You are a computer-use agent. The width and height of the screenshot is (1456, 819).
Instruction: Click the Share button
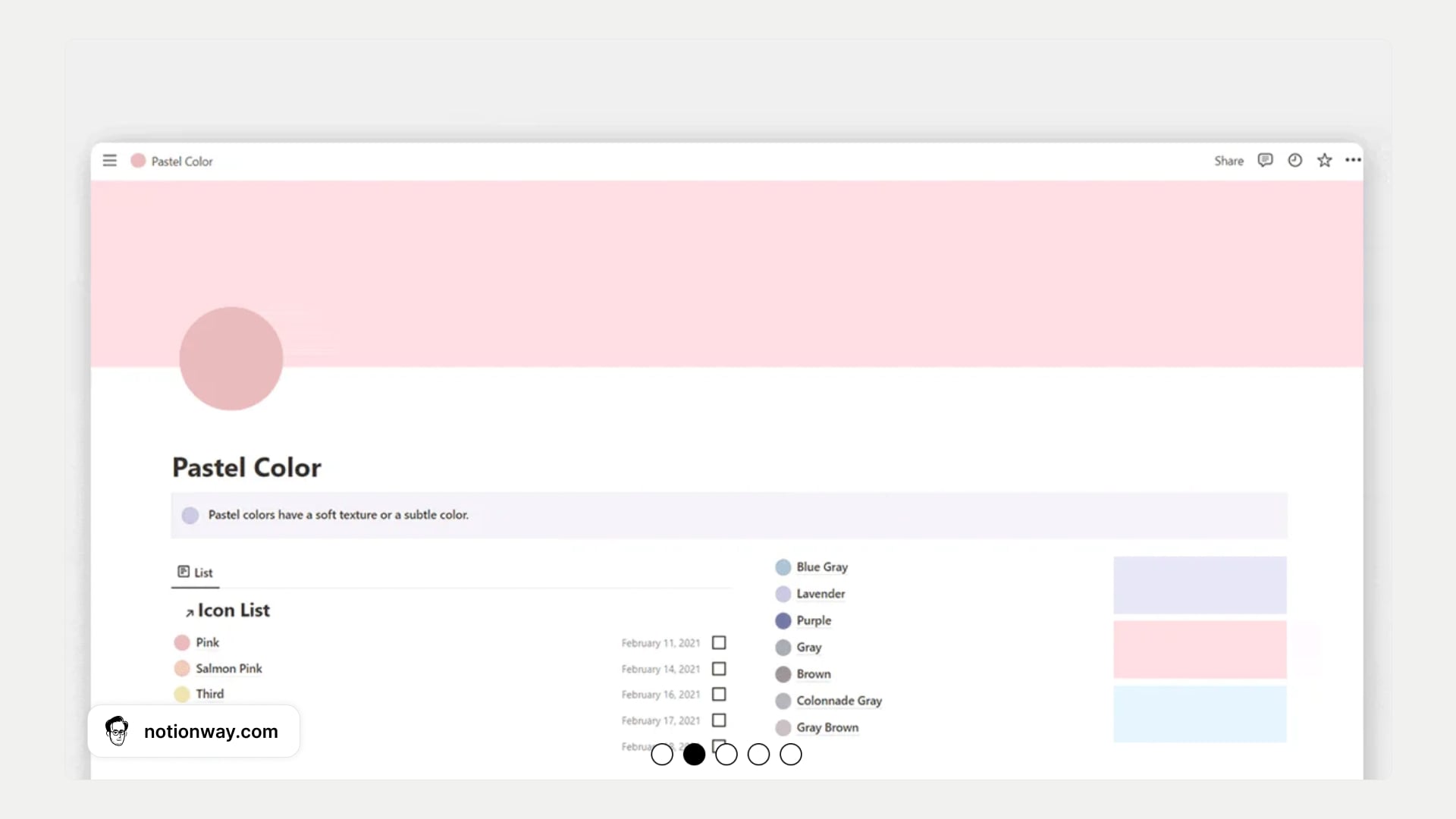[x=1228, y=161]
